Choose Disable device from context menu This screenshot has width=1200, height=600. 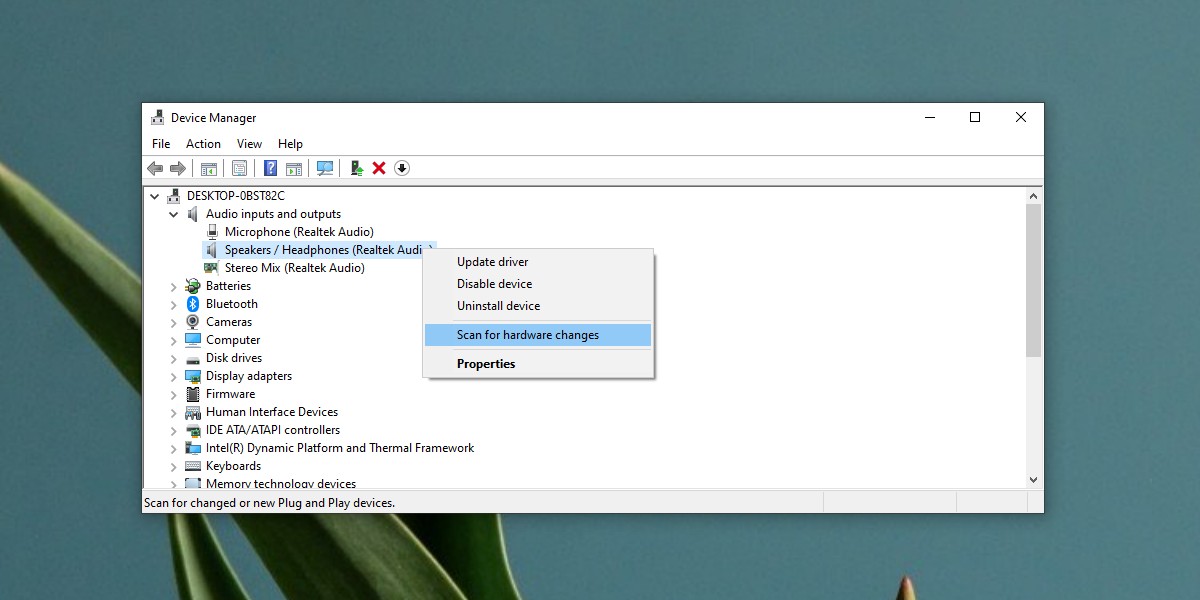click(x=538, y=284)
